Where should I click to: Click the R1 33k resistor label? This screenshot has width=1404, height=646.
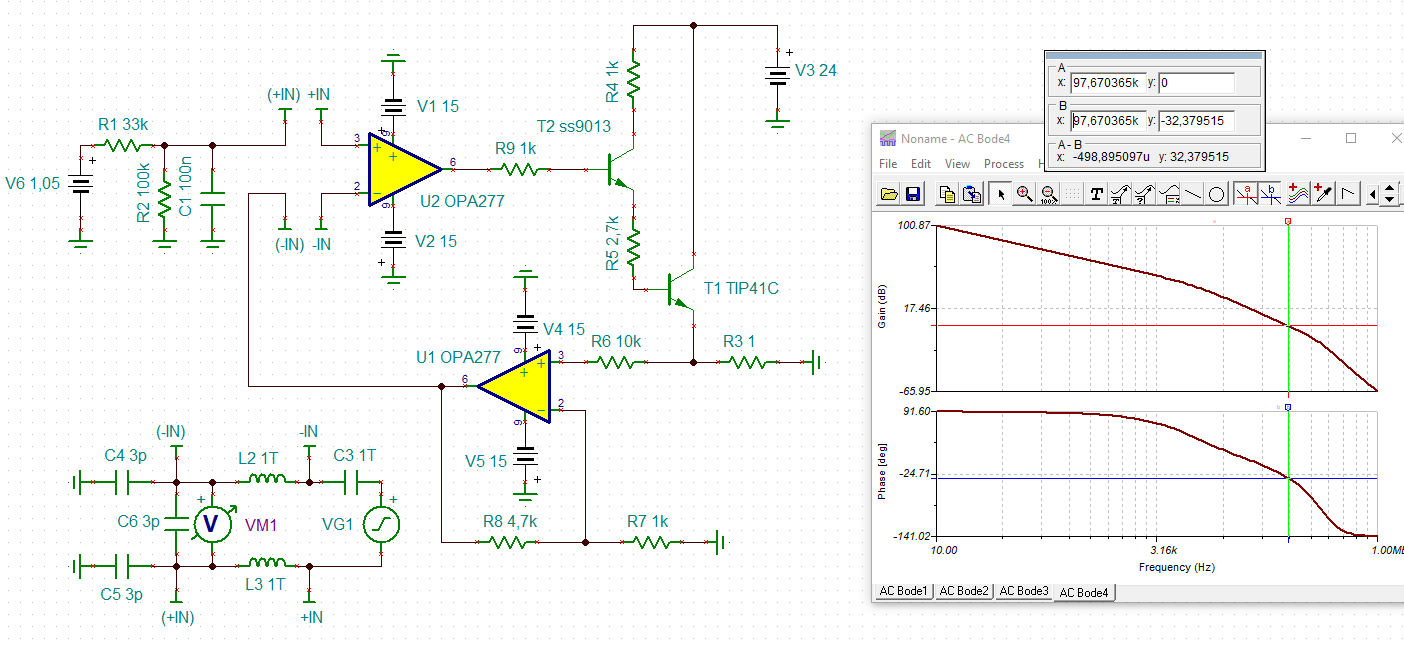click(x=123, y=125)
